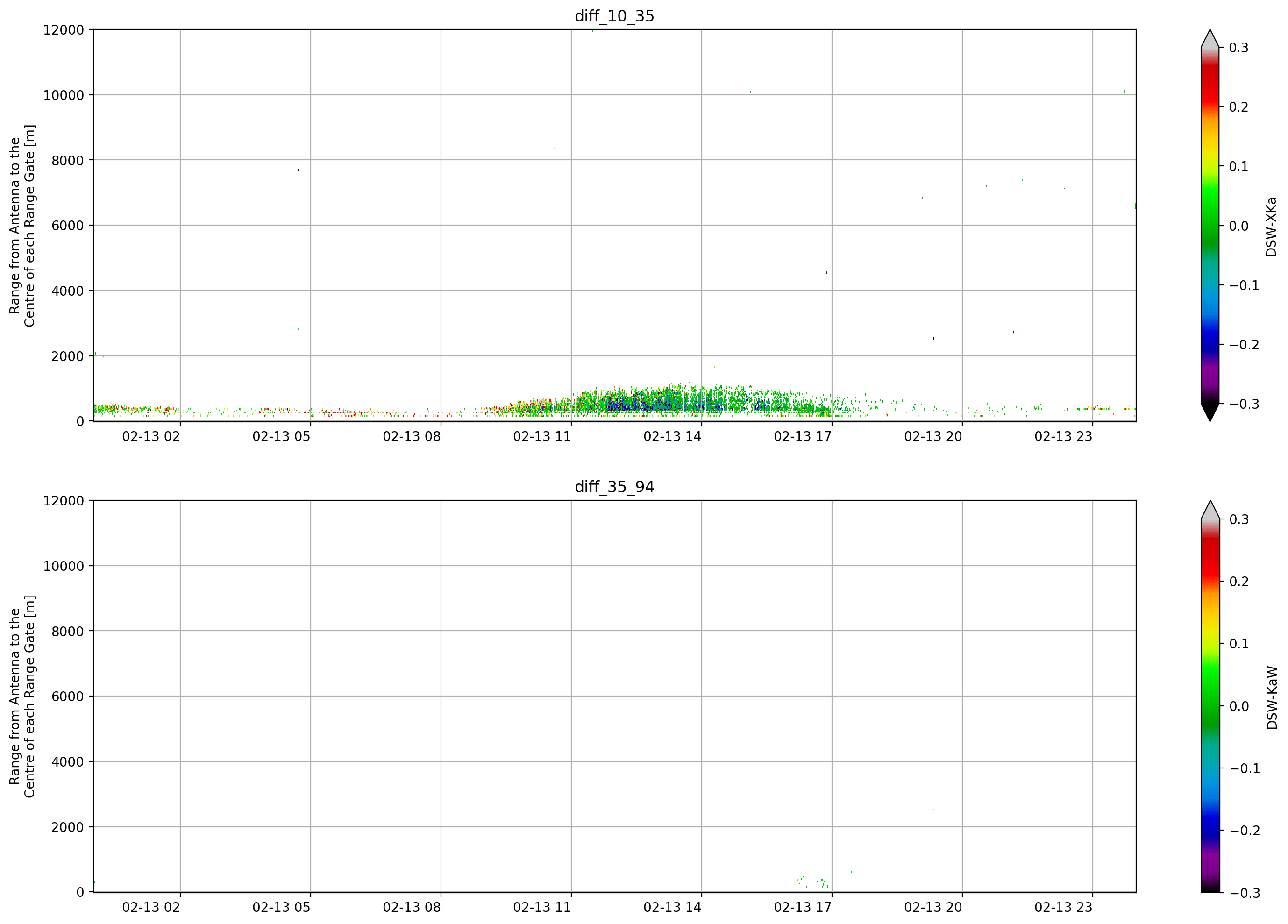Click 4000 y-tick on diff_35_94 plot
This screenshot has width=1288, height=924.
tap(68, 761)
